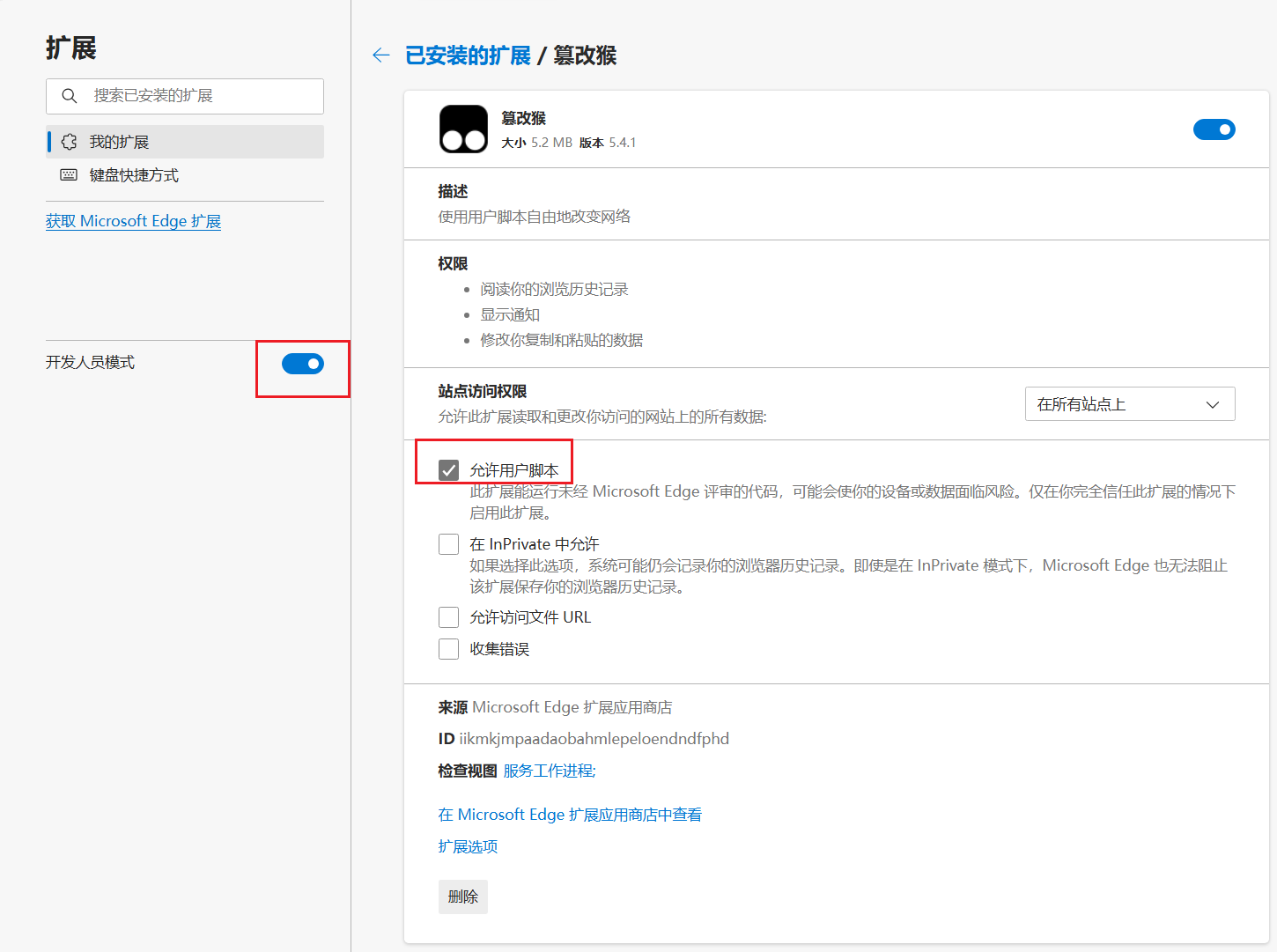This screenshot has width=1277, height=952.
Task: Click the 删除 button
Action: pos(463,897)
